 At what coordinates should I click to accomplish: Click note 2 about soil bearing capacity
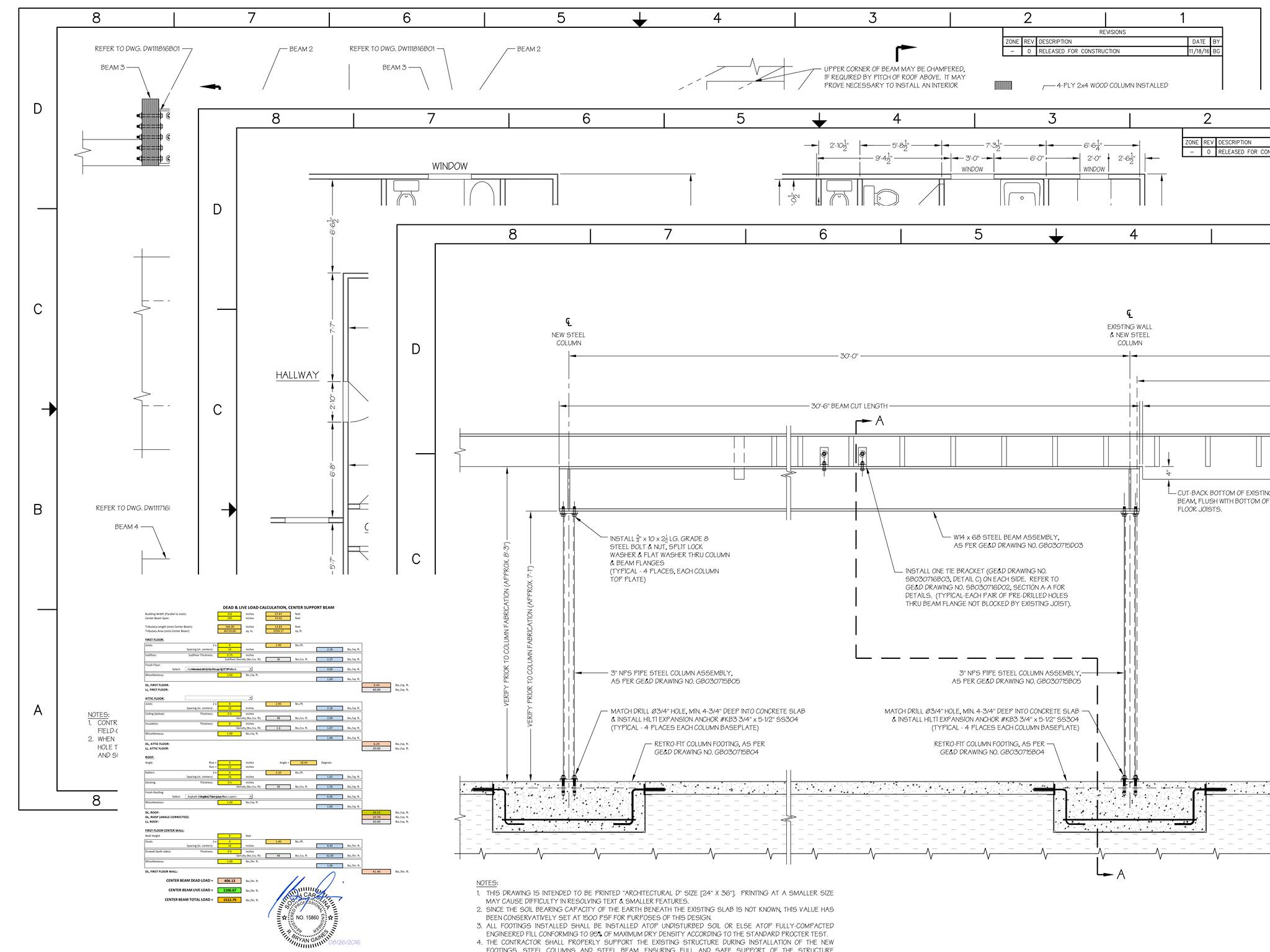coord(655,913)
